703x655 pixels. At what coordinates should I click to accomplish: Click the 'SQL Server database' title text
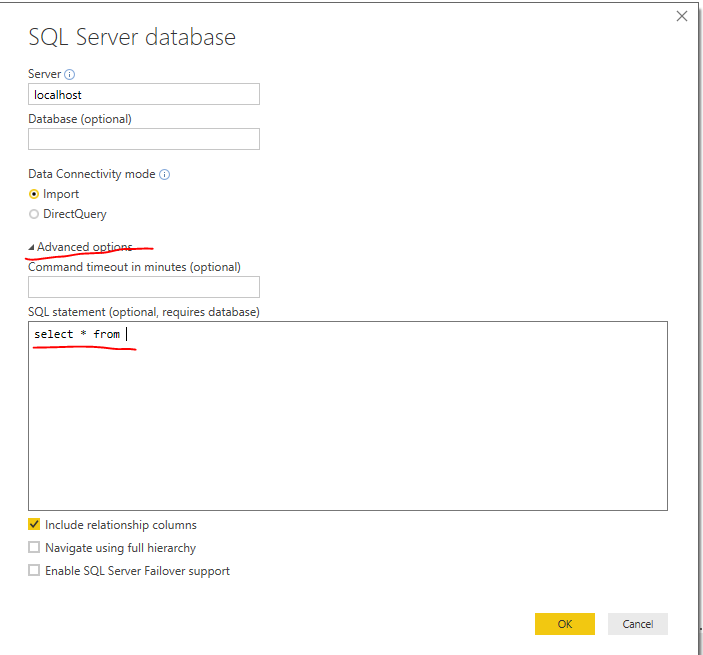132,37
